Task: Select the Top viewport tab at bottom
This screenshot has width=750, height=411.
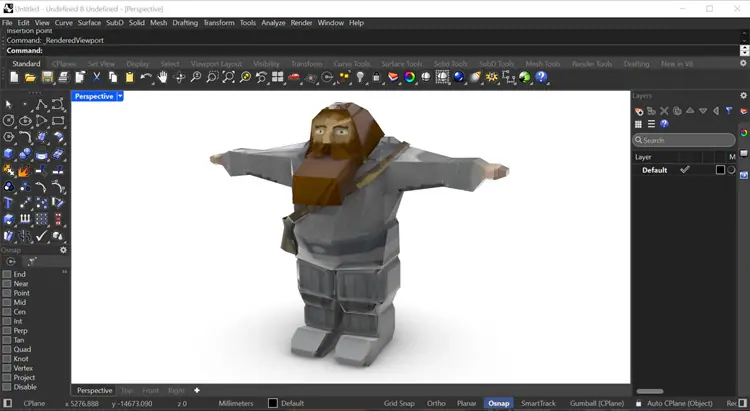Action: pos(127,390)
